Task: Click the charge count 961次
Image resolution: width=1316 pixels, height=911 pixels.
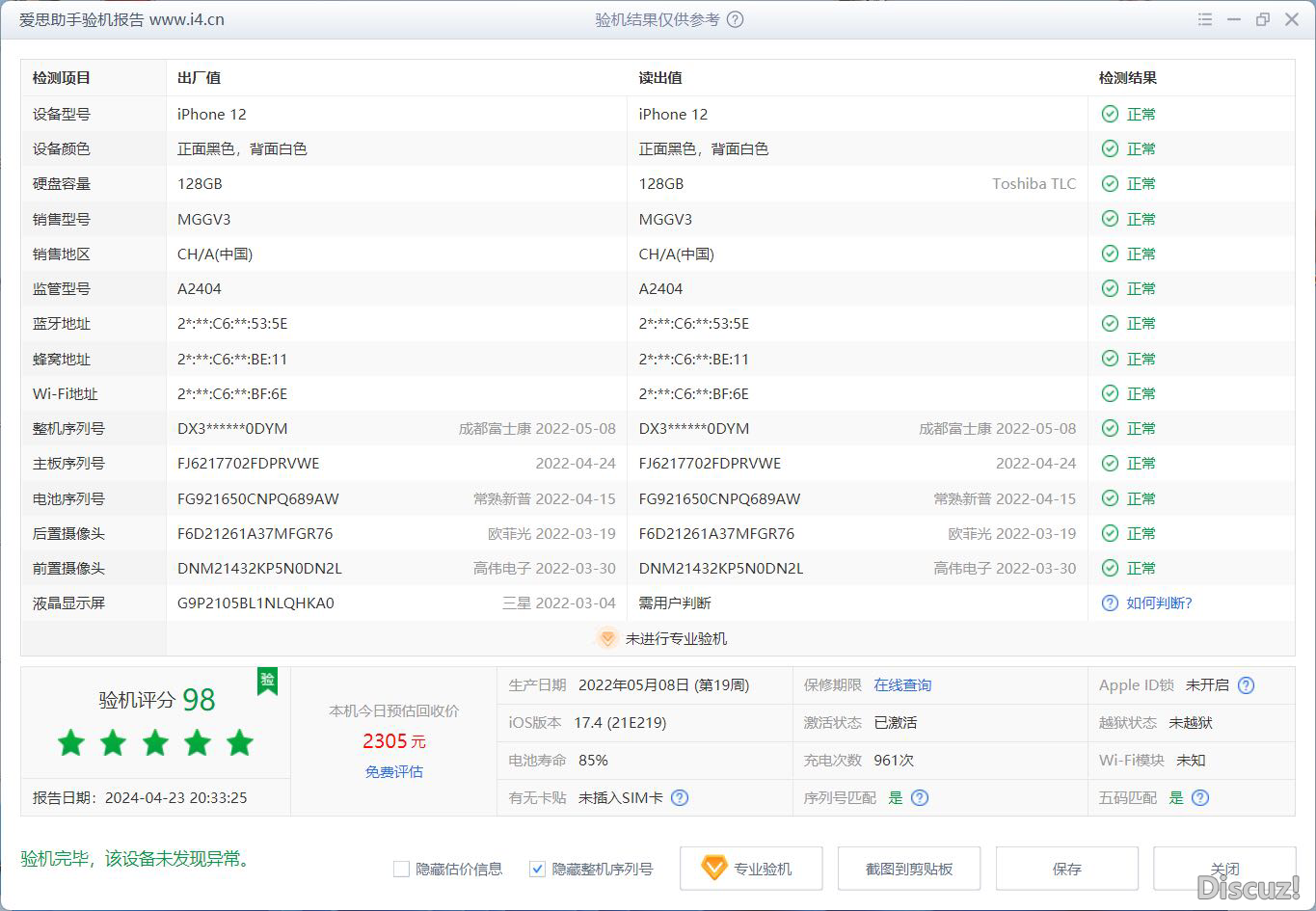Action: click(894, 760)
